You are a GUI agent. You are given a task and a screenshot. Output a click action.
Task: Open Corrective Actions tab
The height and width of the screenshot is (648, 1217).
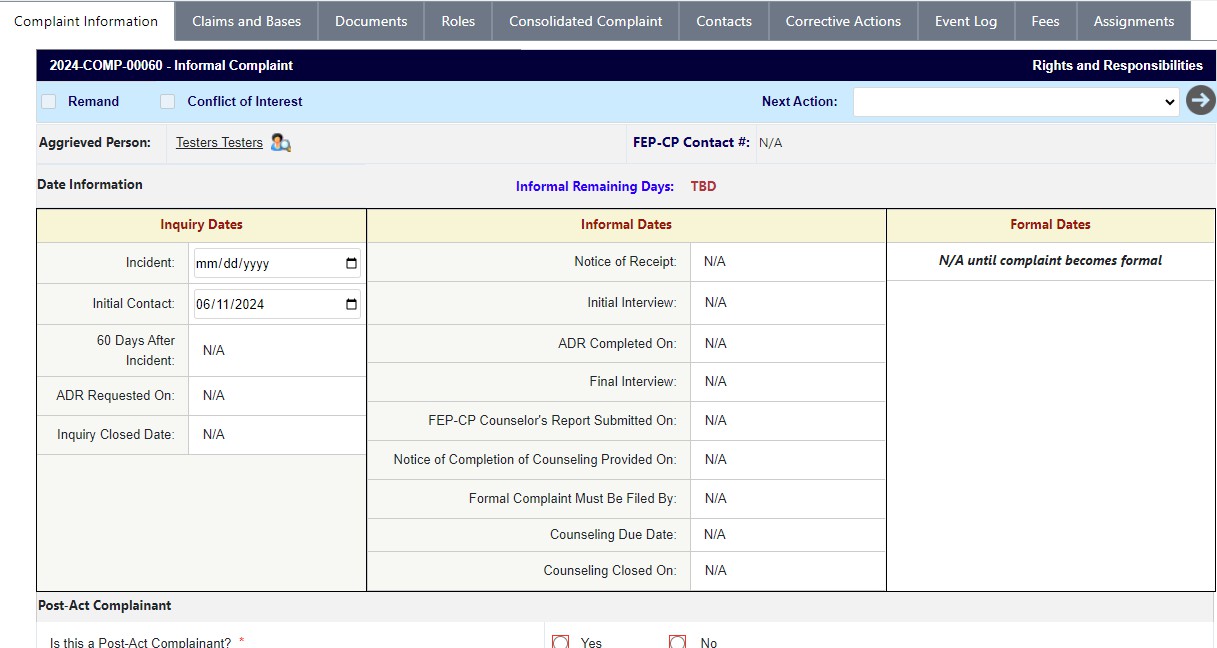[x=843, y=21]
